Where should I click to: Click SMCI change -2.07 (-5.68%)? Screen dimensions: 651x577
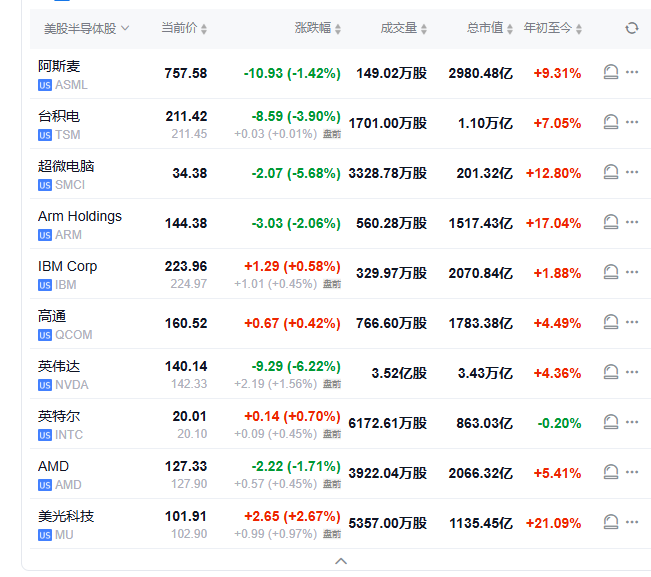(296, 173)
